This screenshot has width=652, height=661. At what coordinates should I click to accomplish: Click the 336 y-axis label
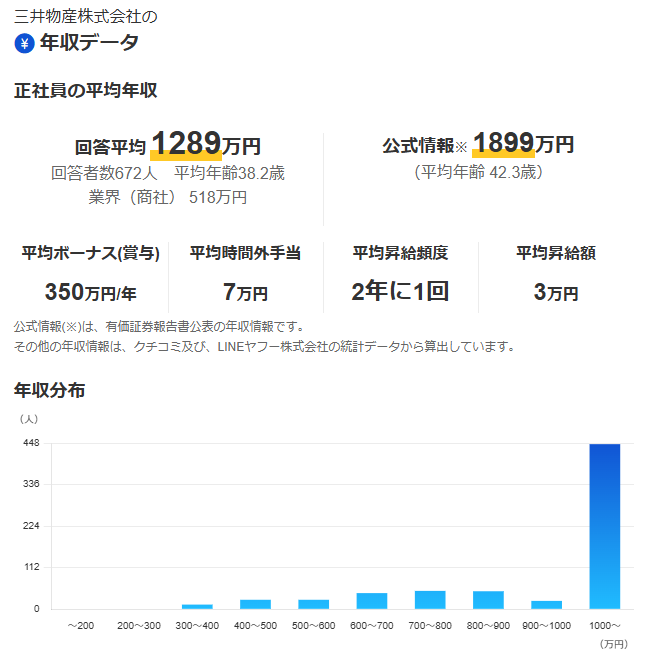31,484
